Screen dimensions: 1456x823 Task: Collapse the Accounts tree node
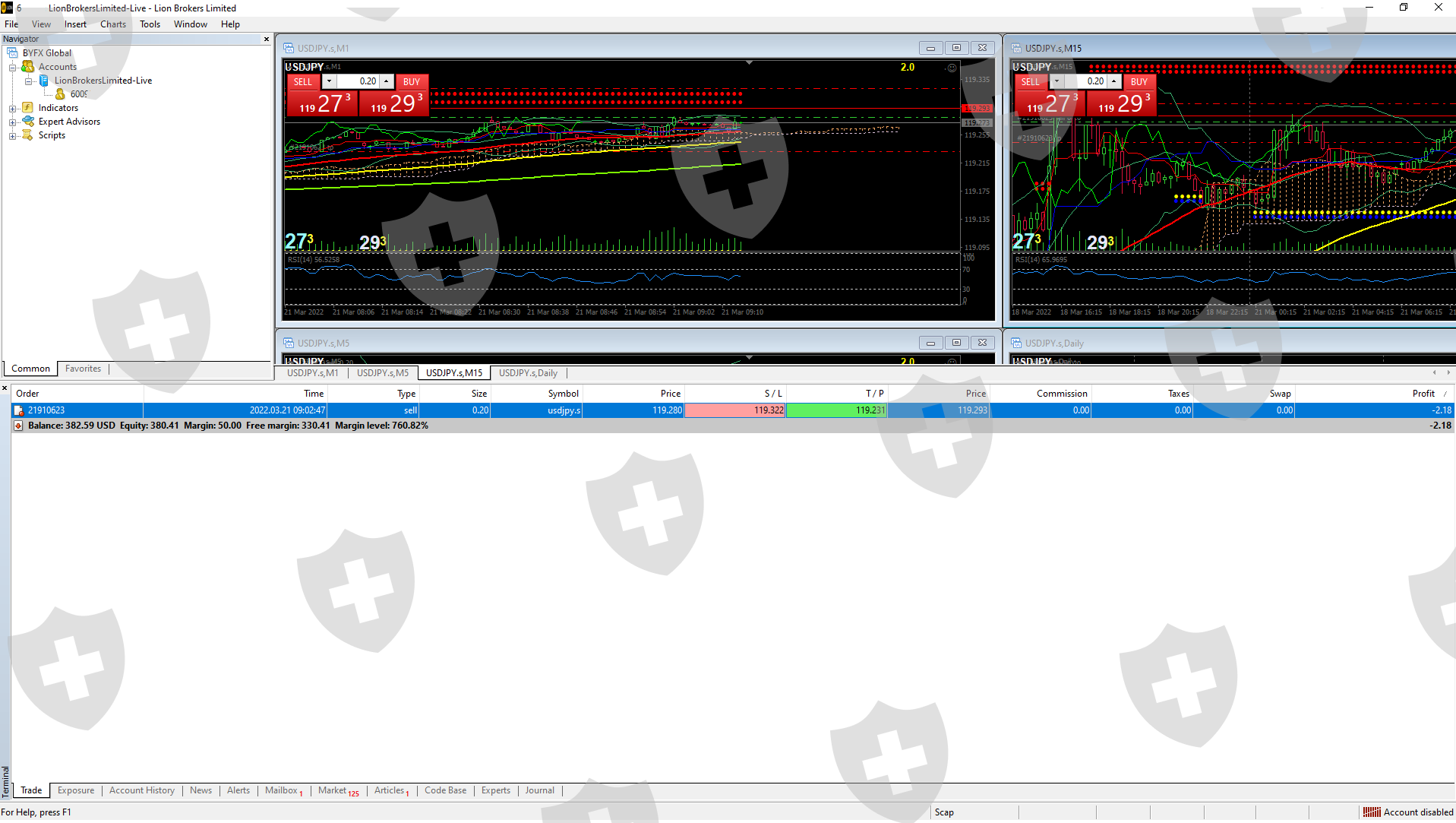pos(12,68)
